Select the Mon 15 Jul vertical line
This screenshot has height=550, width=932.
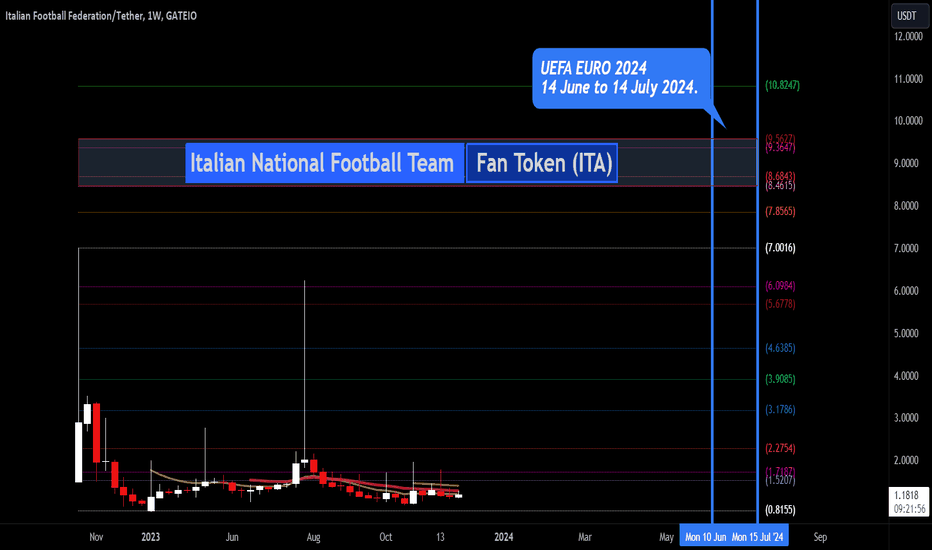(x=757, y=262)
